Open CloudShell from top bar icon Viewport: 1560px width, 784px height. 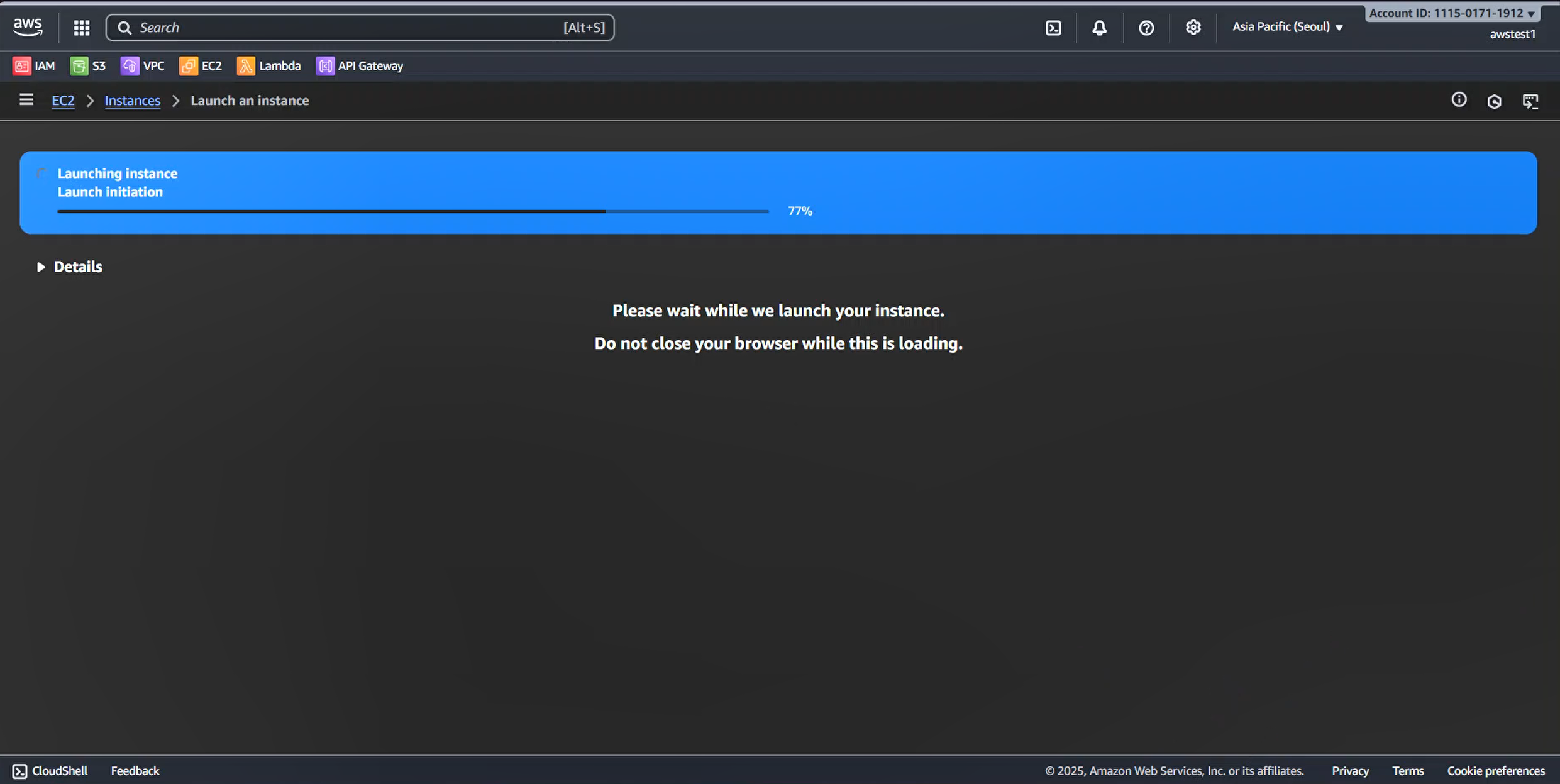(1053, 28)
